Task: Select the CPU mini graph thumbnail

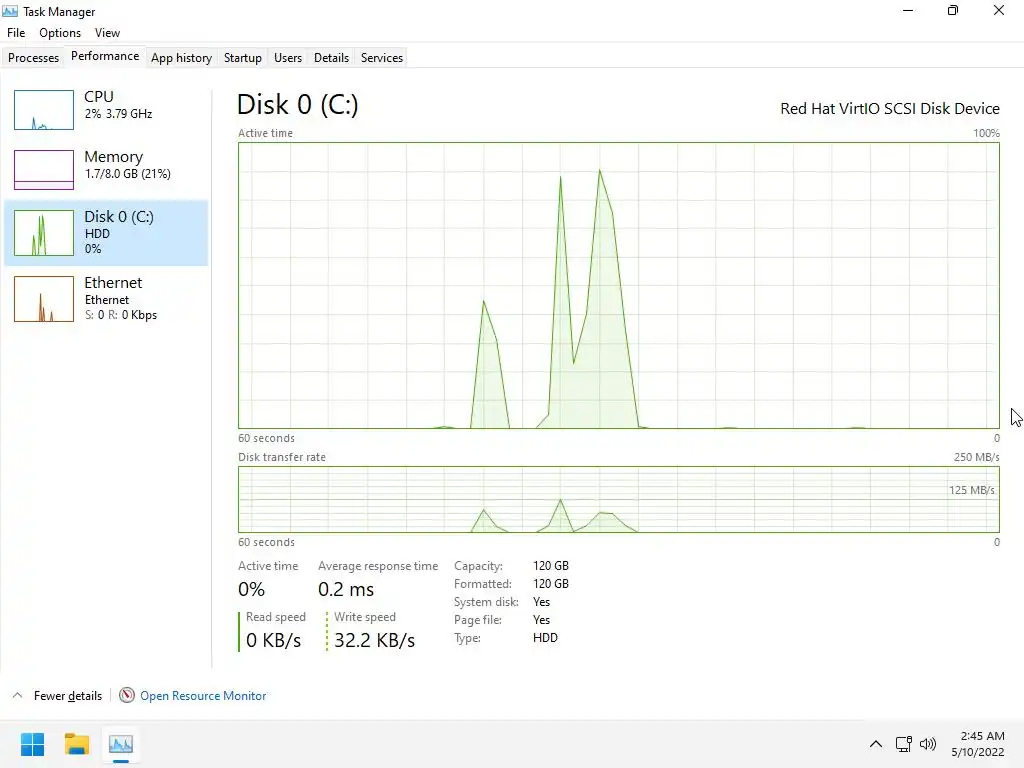Action: [44, 110]
